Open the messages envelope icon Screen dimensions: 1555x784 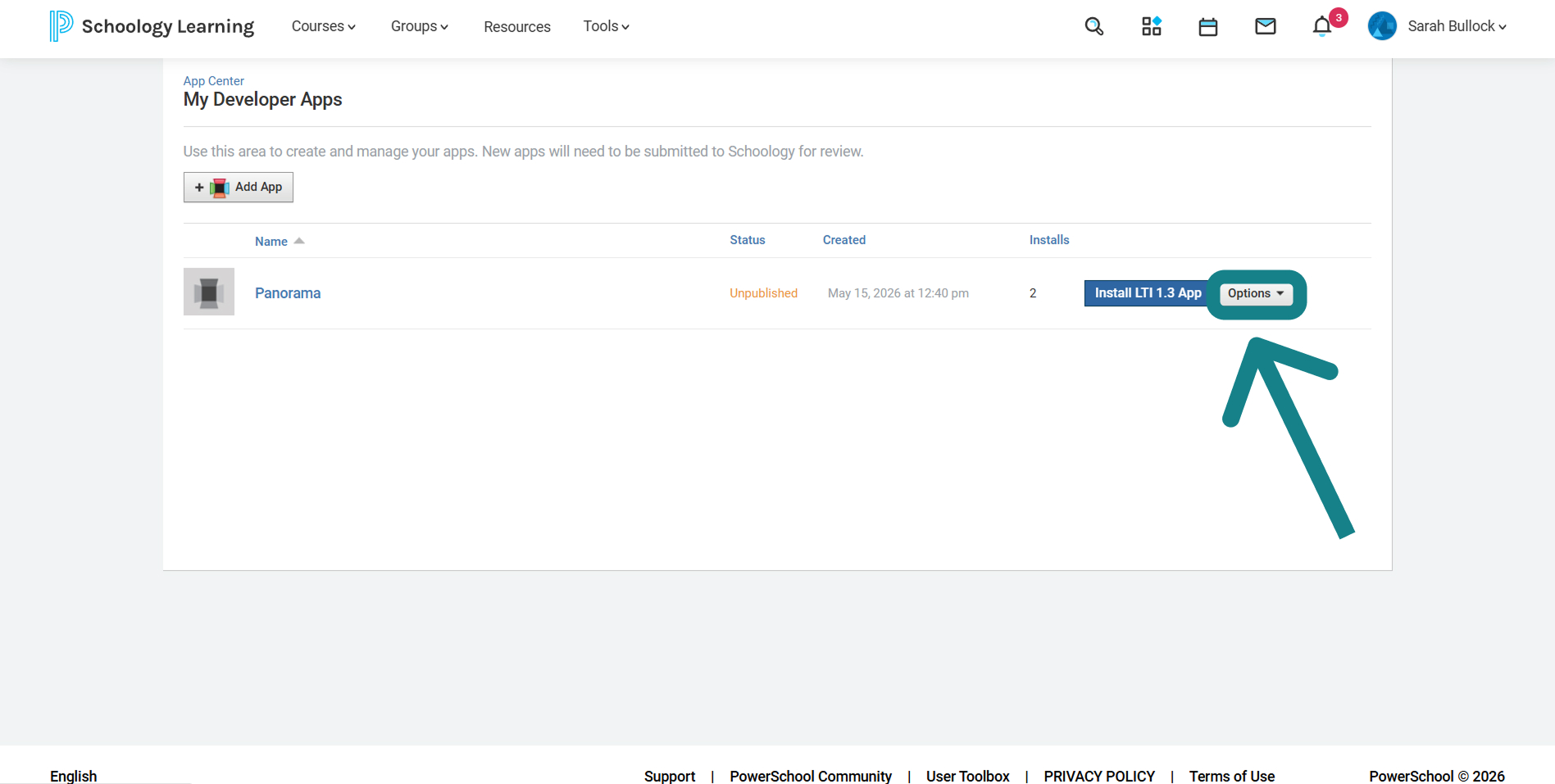point(1265,26)
